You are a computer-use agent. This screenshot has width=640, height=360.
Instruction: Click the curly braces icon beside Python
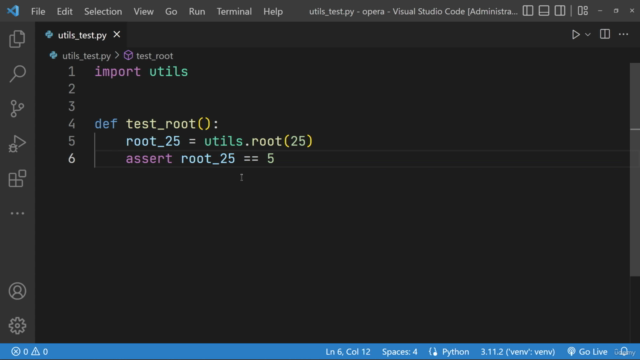[433, 351]
